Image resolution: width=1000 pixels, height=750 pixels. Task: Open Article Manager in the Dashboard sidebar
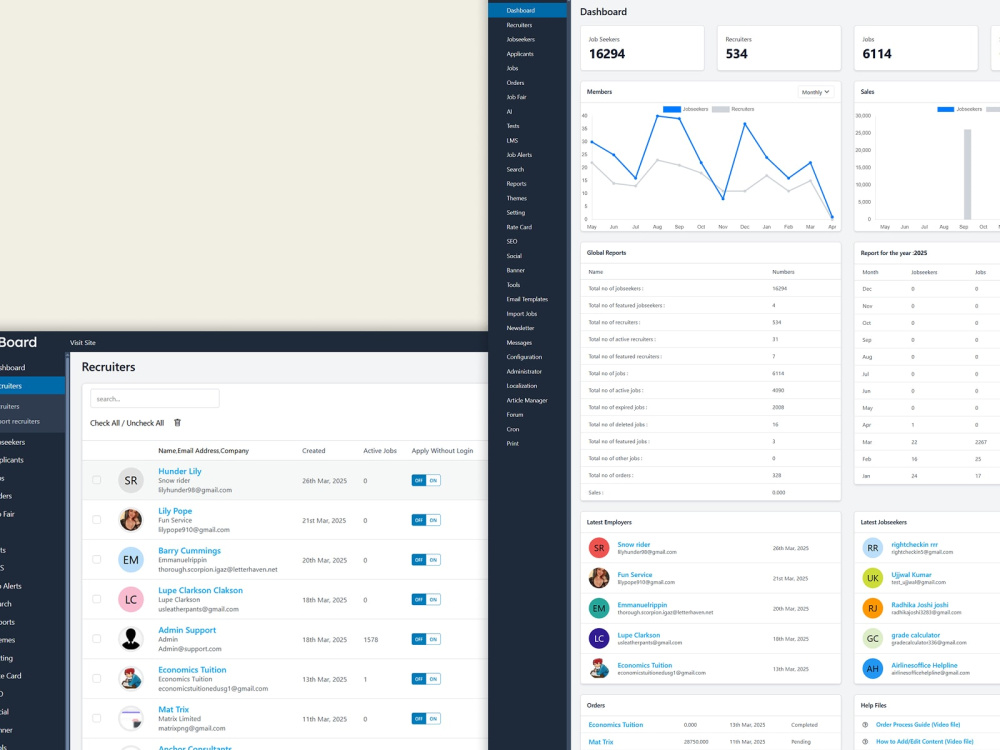pos(527,401)
